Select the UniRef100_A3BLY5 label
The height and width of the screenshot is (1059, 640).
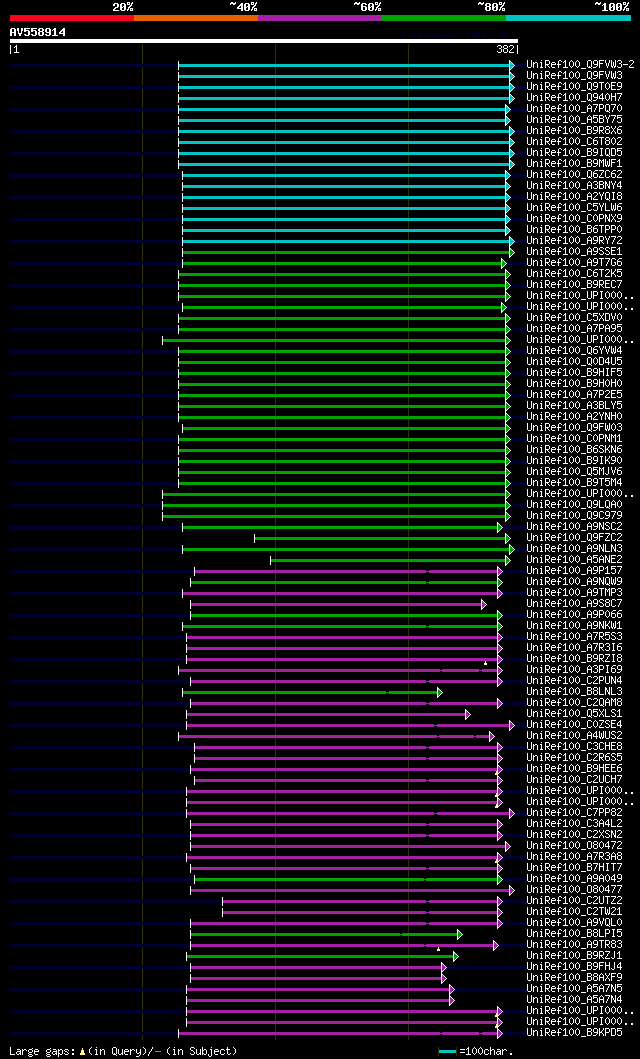(575, 406)
